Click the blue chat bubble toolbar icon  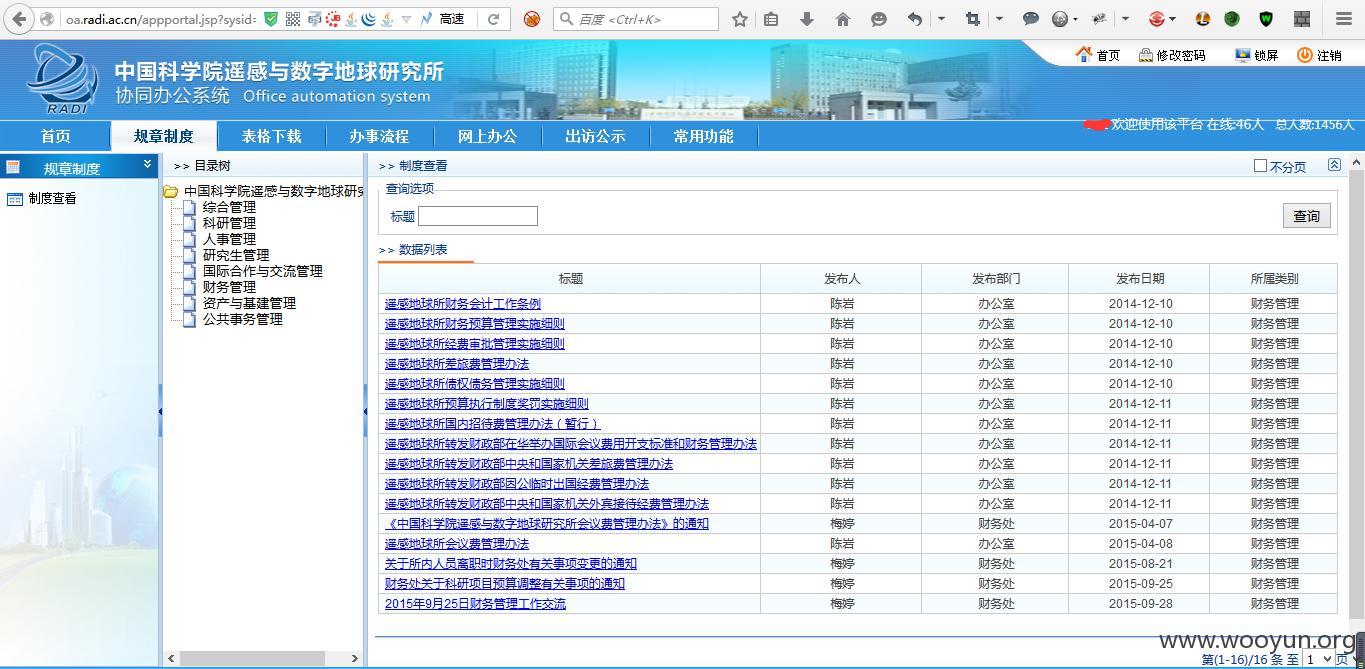tap(1031, 19)
